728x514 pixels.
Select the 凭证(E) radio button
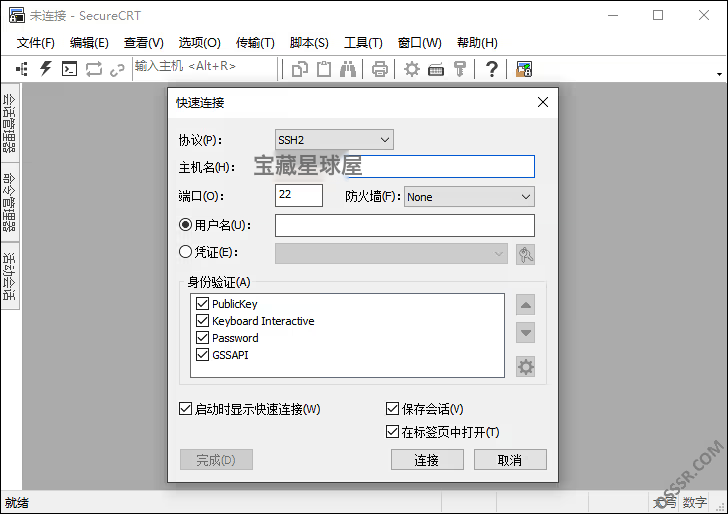tap(185, 252)
